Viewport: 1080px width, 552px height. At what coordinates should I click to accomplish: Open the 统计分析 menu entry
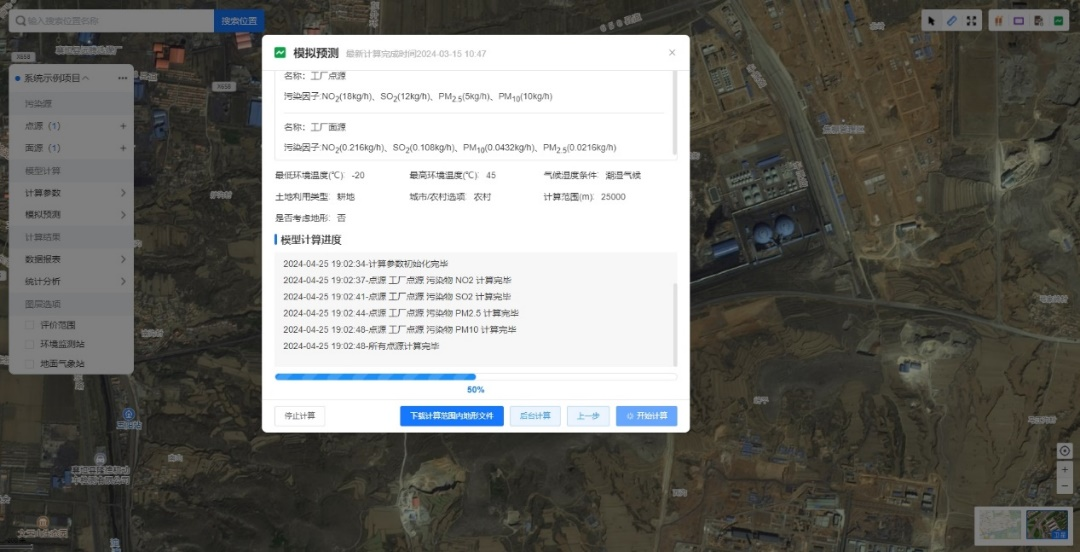click(x=70, y=281)
